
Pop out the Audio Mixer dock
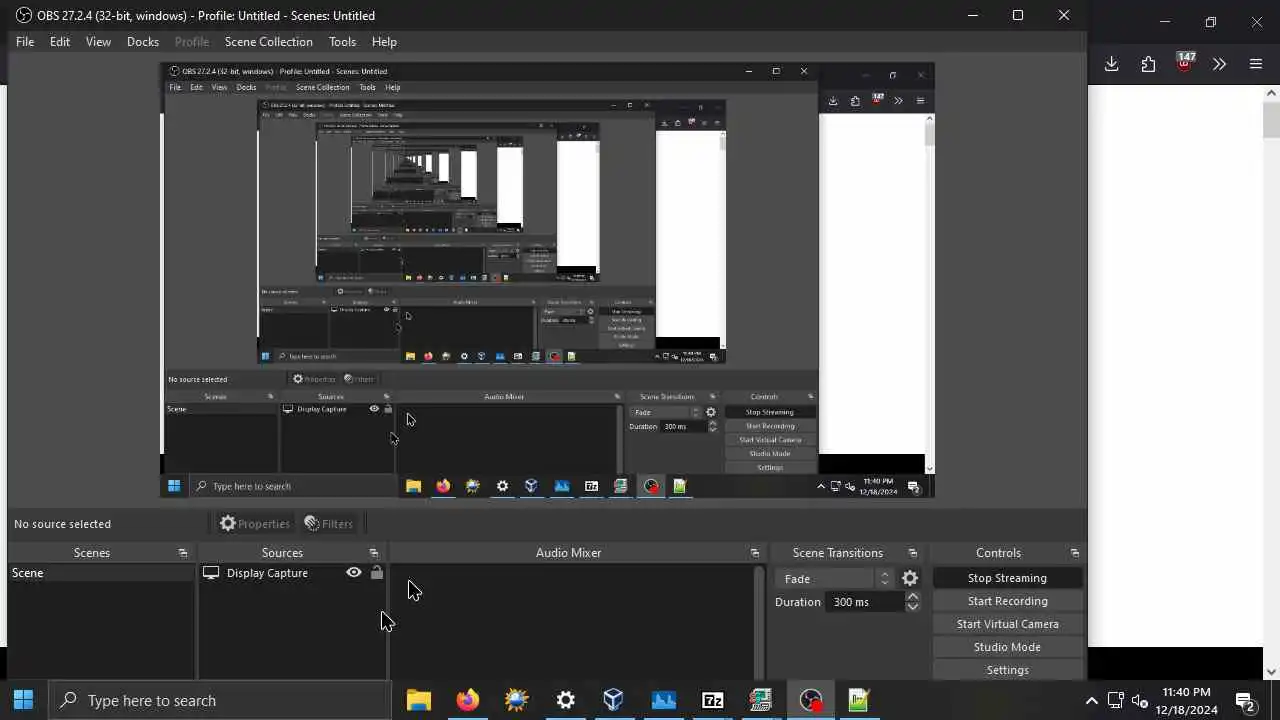755,553
